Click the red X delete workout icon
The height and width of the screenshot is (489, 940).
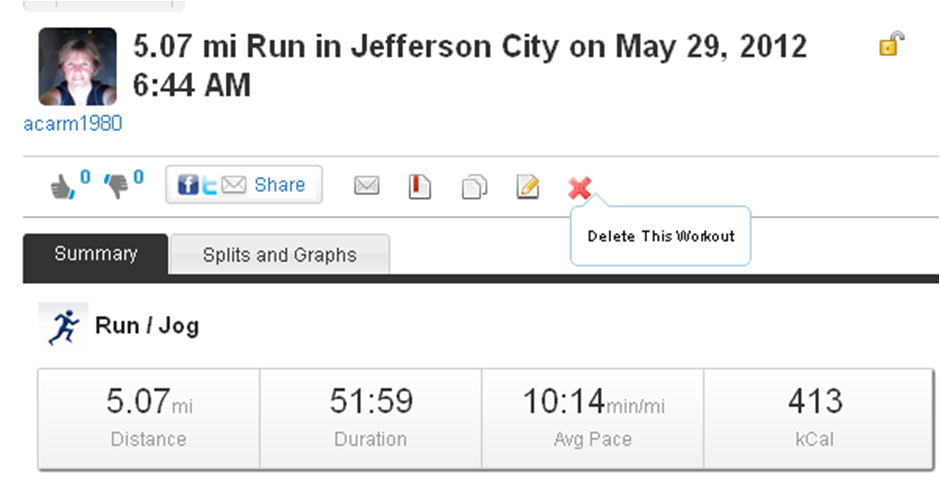(x=579, y=186)
